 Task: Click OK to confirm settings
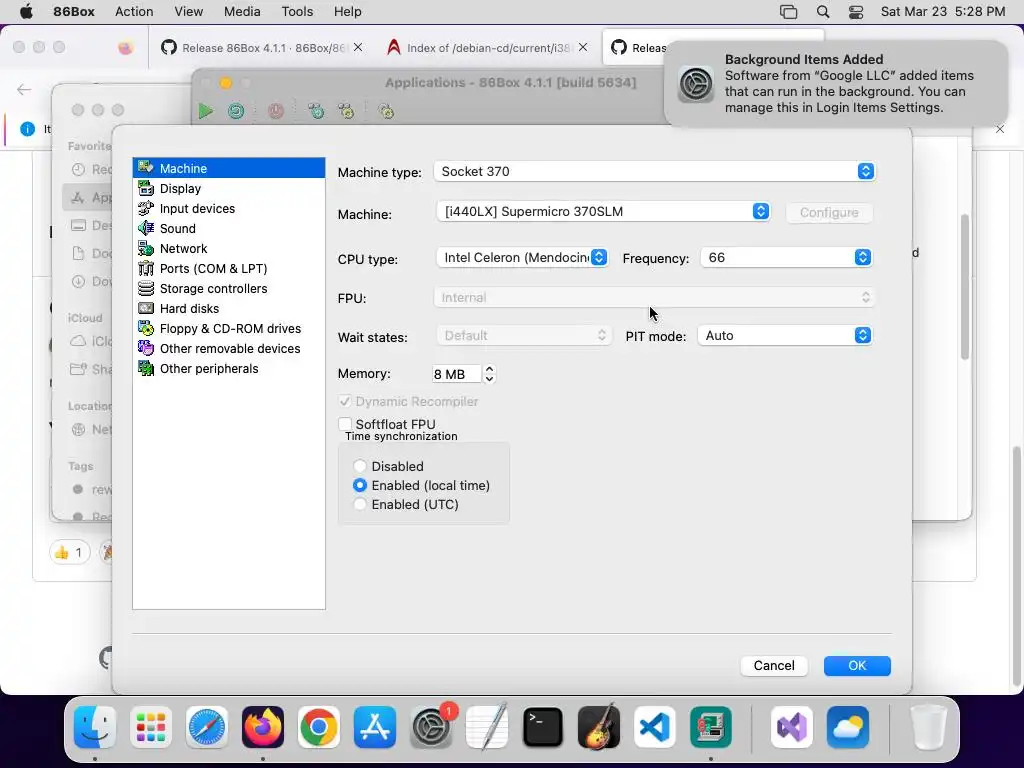pos(857,665)
